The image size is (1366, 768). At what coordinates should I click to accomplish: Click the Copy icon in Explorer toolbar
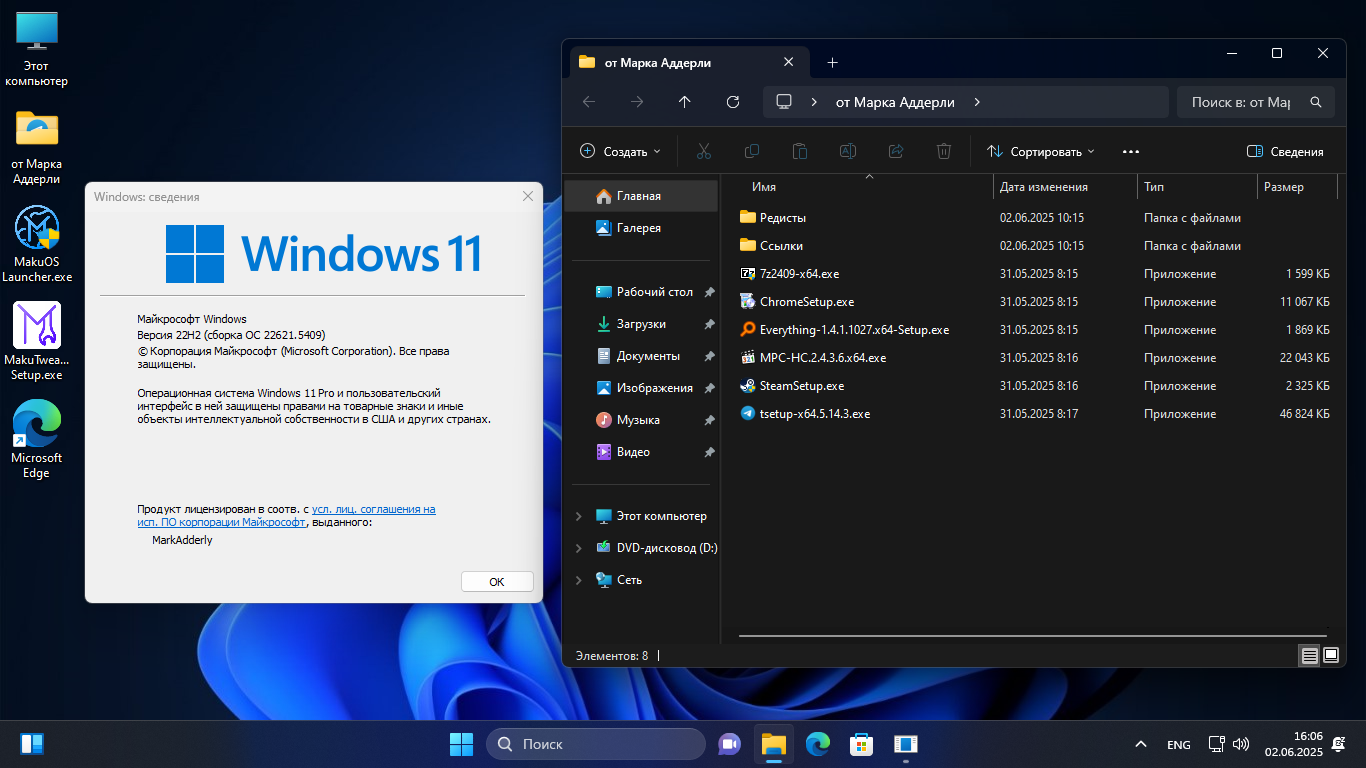752,151
